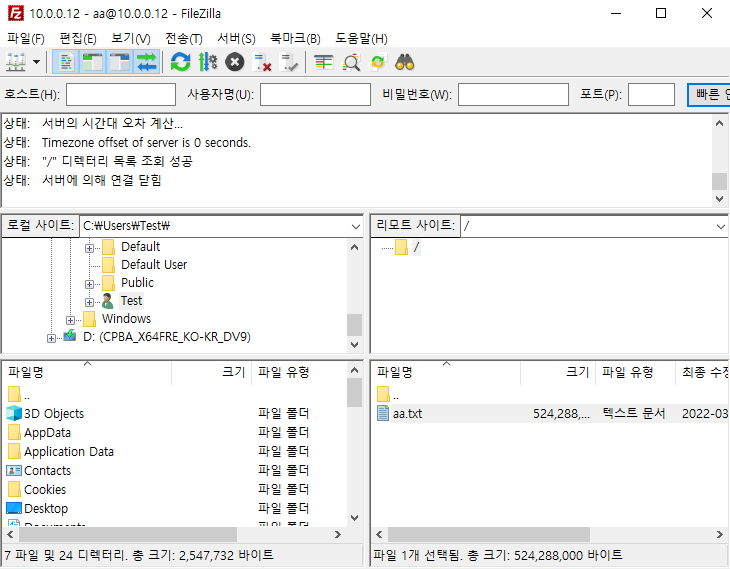Focus the 비밀번호(W) input field
The width and height of the screenshot is (730, 569).
(514, 95)
